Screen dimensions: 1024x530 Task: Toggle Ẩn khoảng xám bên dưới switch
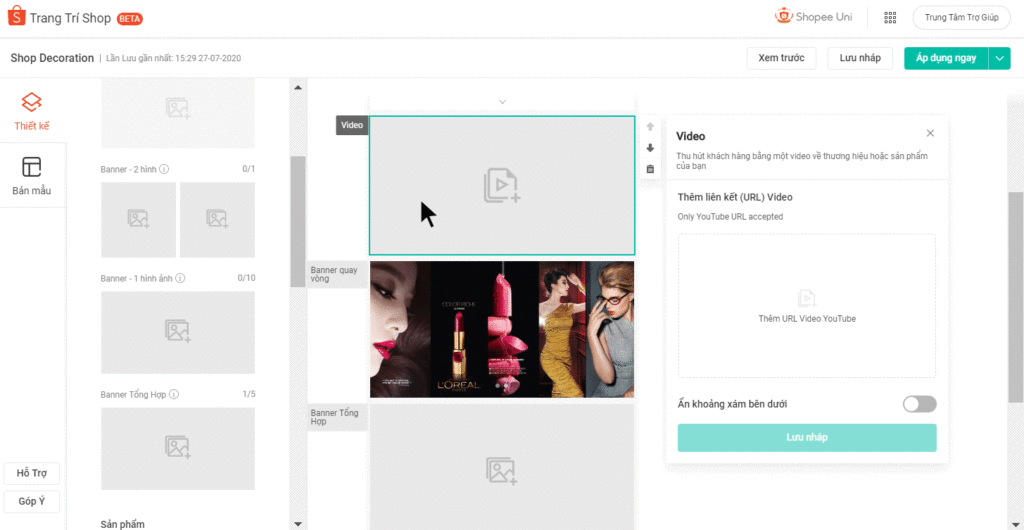[x=919, y=404]
